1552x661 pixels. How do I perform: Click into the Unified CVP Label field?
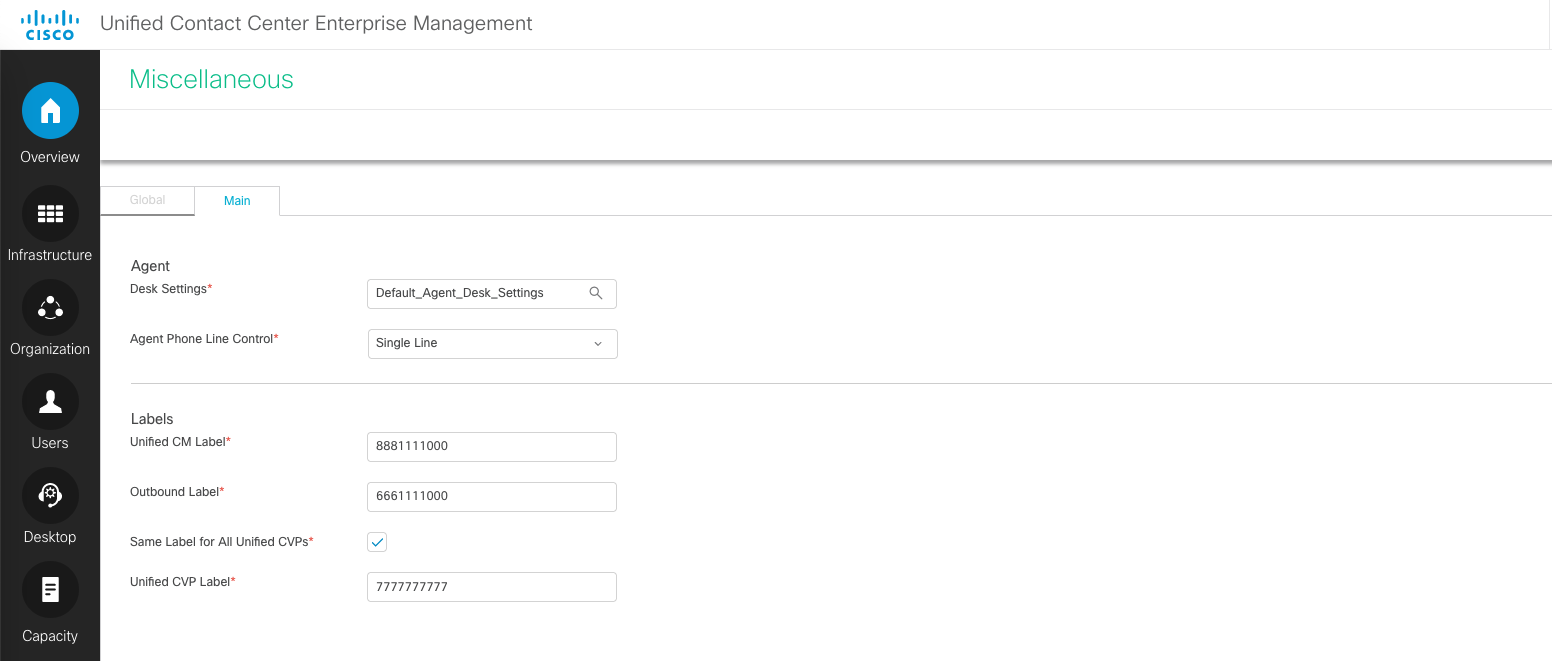pos(491,587)
